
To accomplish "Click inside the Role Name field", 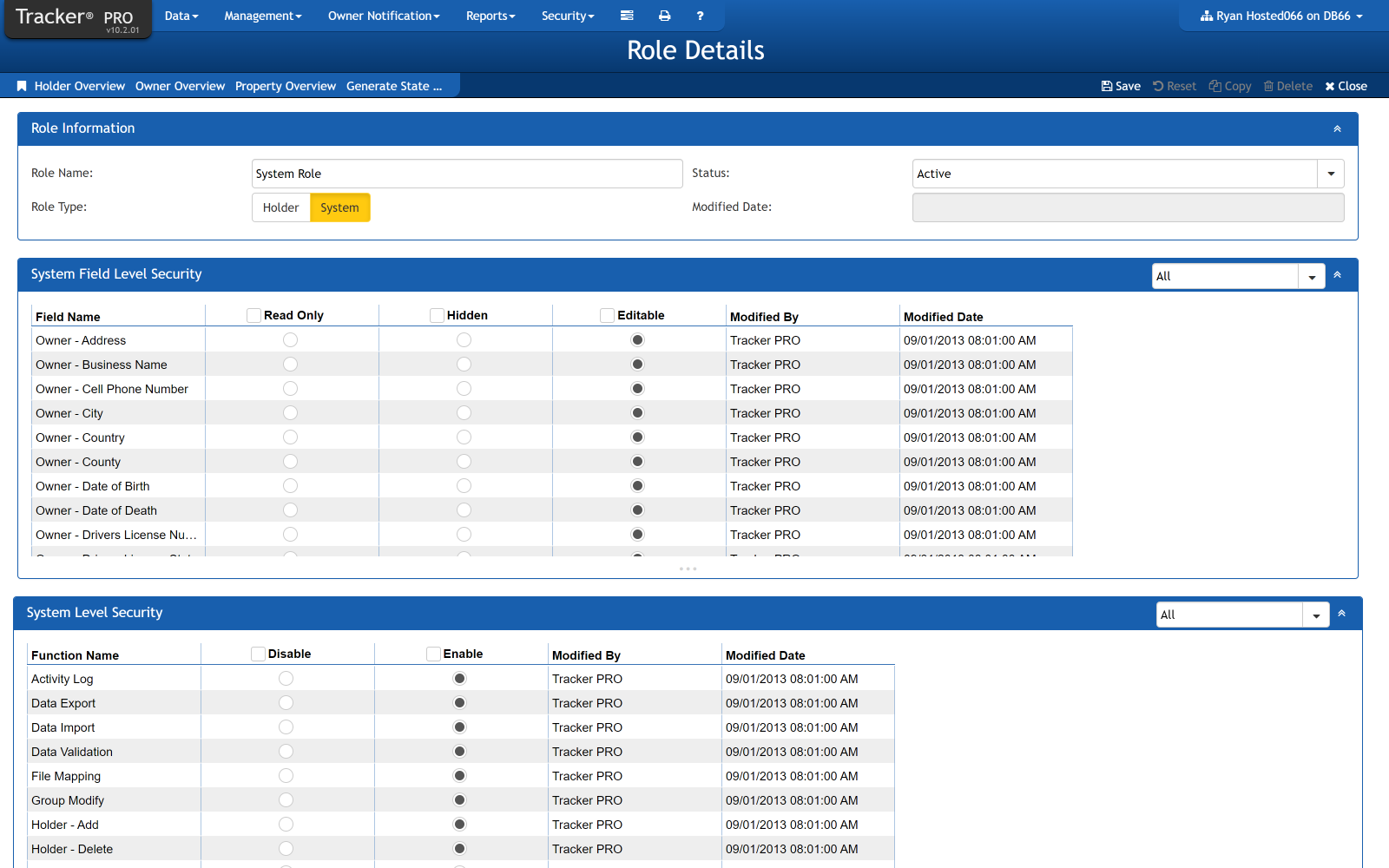I will pos(467,173).
